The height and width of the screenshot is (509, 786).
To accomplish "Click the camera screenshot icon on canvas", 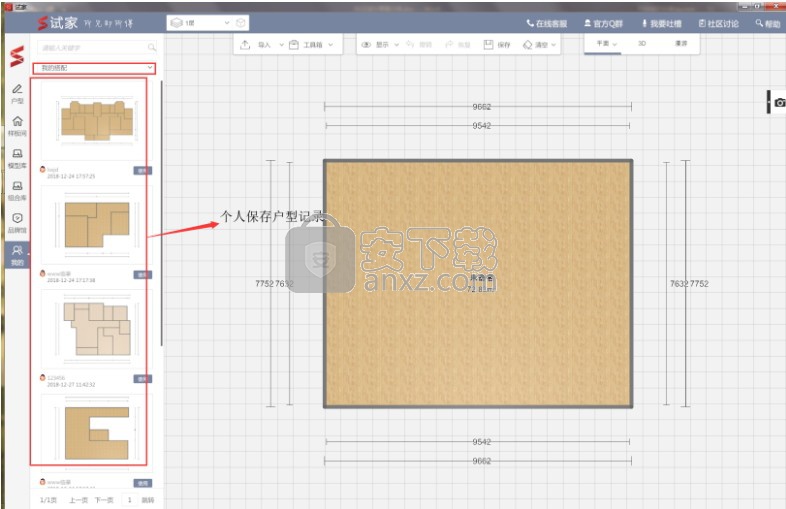I will point(779,102).
